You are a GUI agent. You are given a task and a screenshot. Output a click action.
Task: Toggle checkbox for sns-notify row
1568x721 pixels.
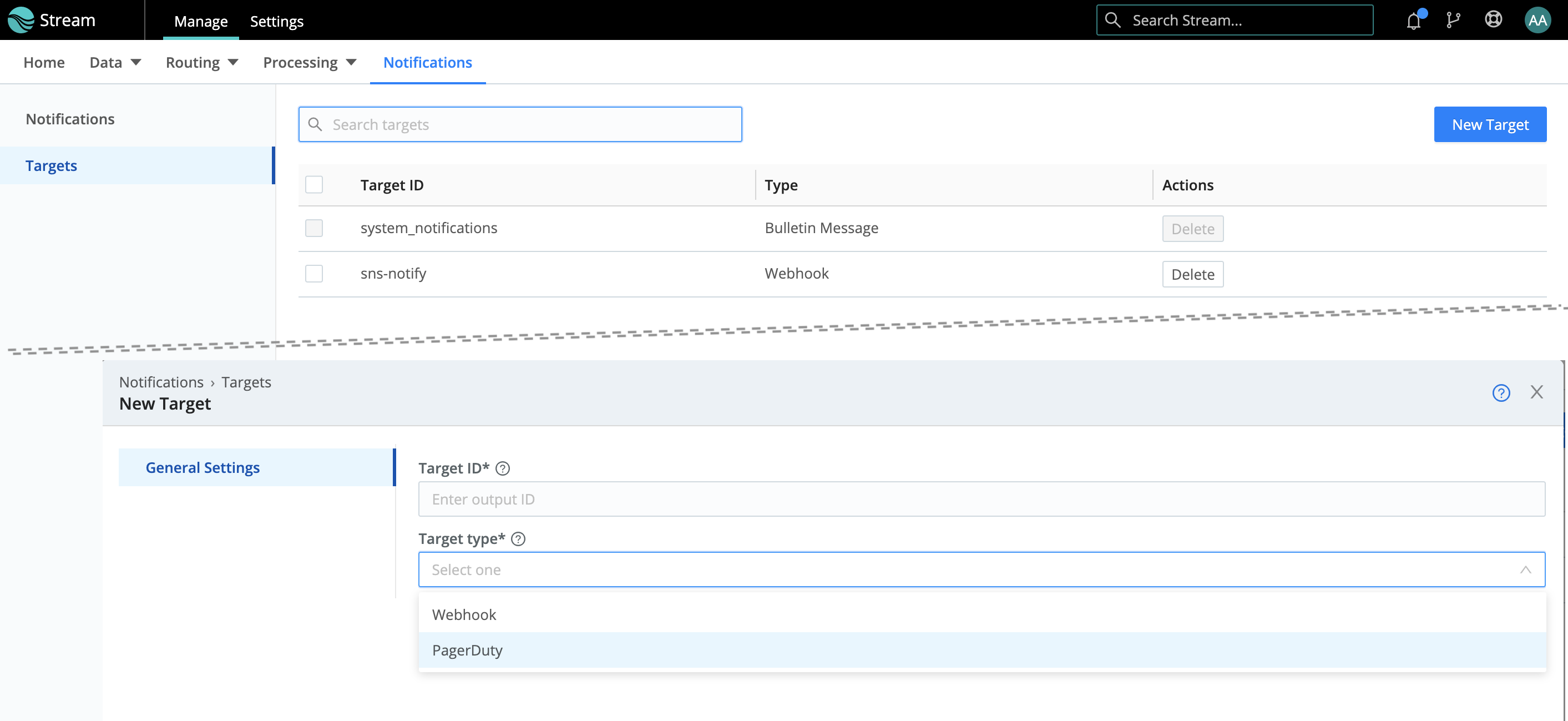pyautogui.click(x=314, y=274)
